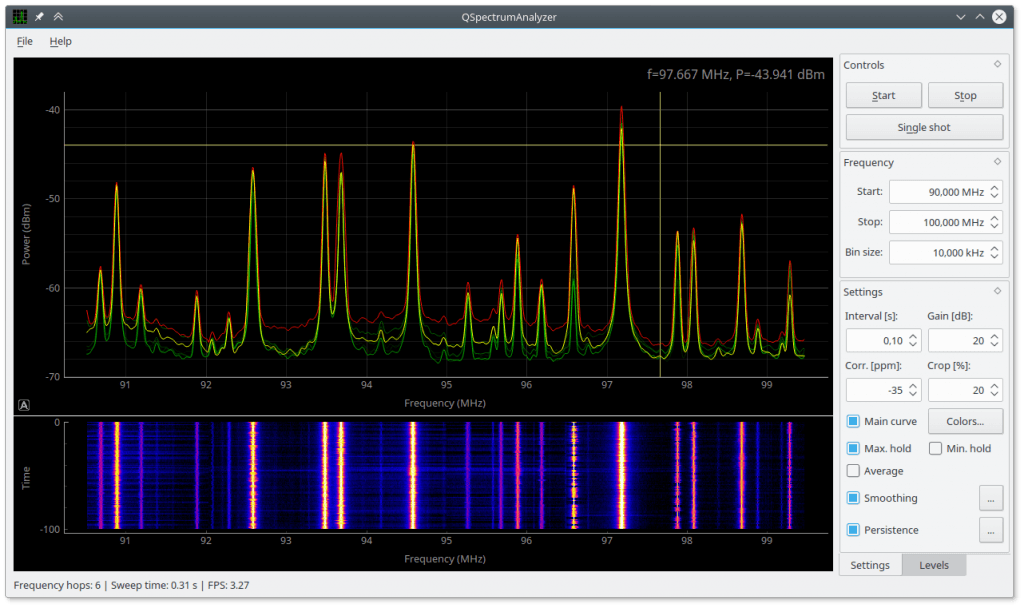Pin window using the title bar pin icon
The image size is (1024, 608).
39,17
